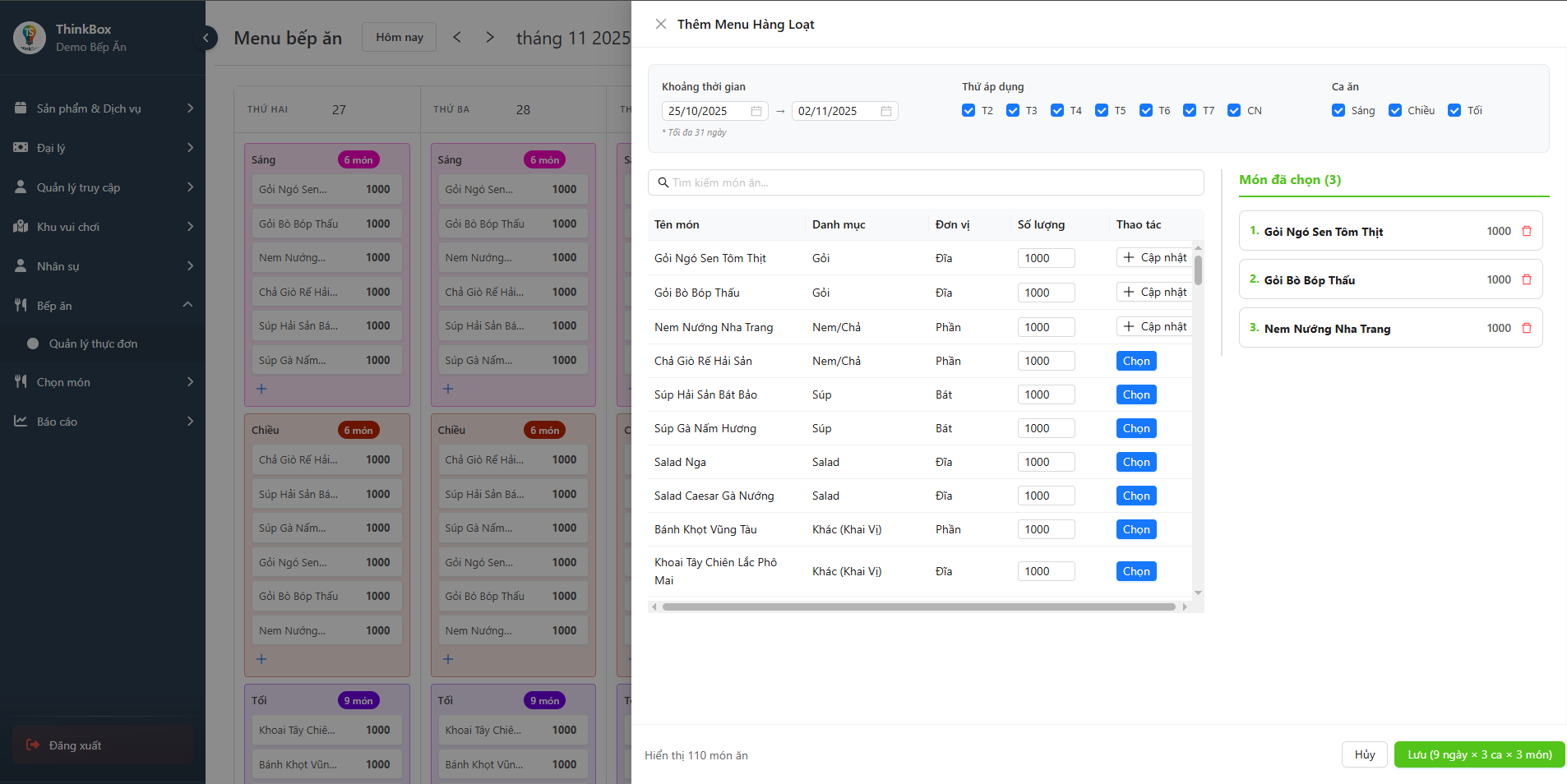Go to next month with right arrow
The width and height of the screenshot is (1567, 784).
click(490, 37)
